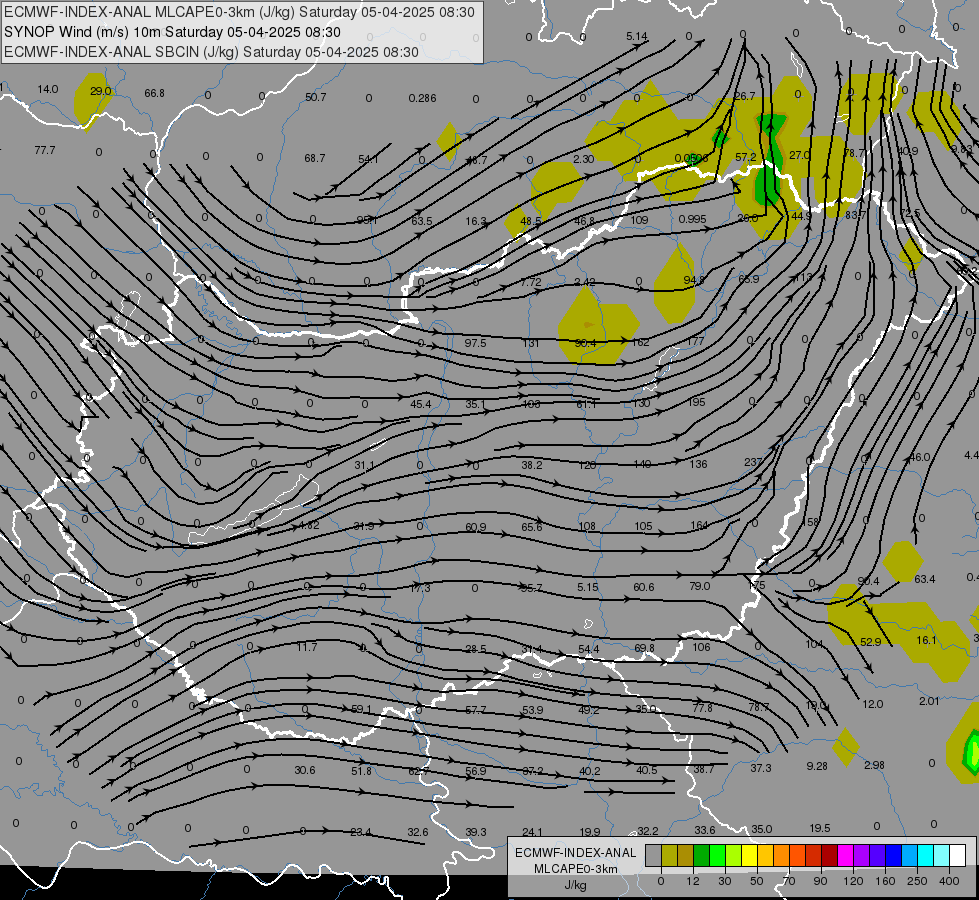979x900 pixels.
Task: Select the pure yellow legend swatch
Action: 750,856
